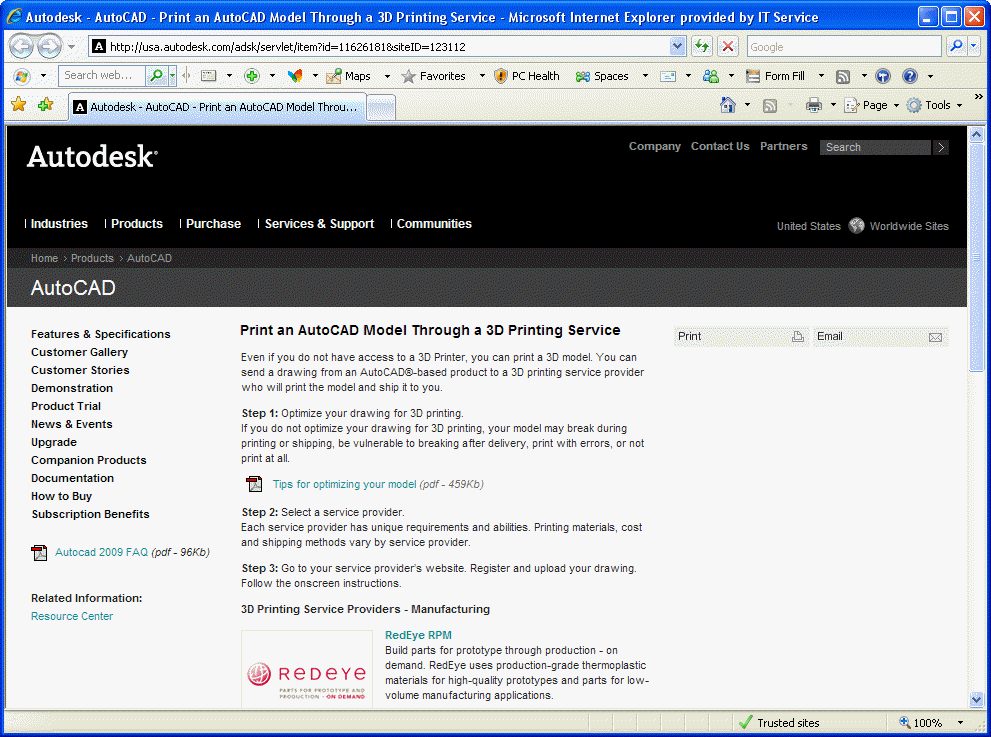
Task: Click the Home house icon in command bar
Action: (x=728, y=105)
